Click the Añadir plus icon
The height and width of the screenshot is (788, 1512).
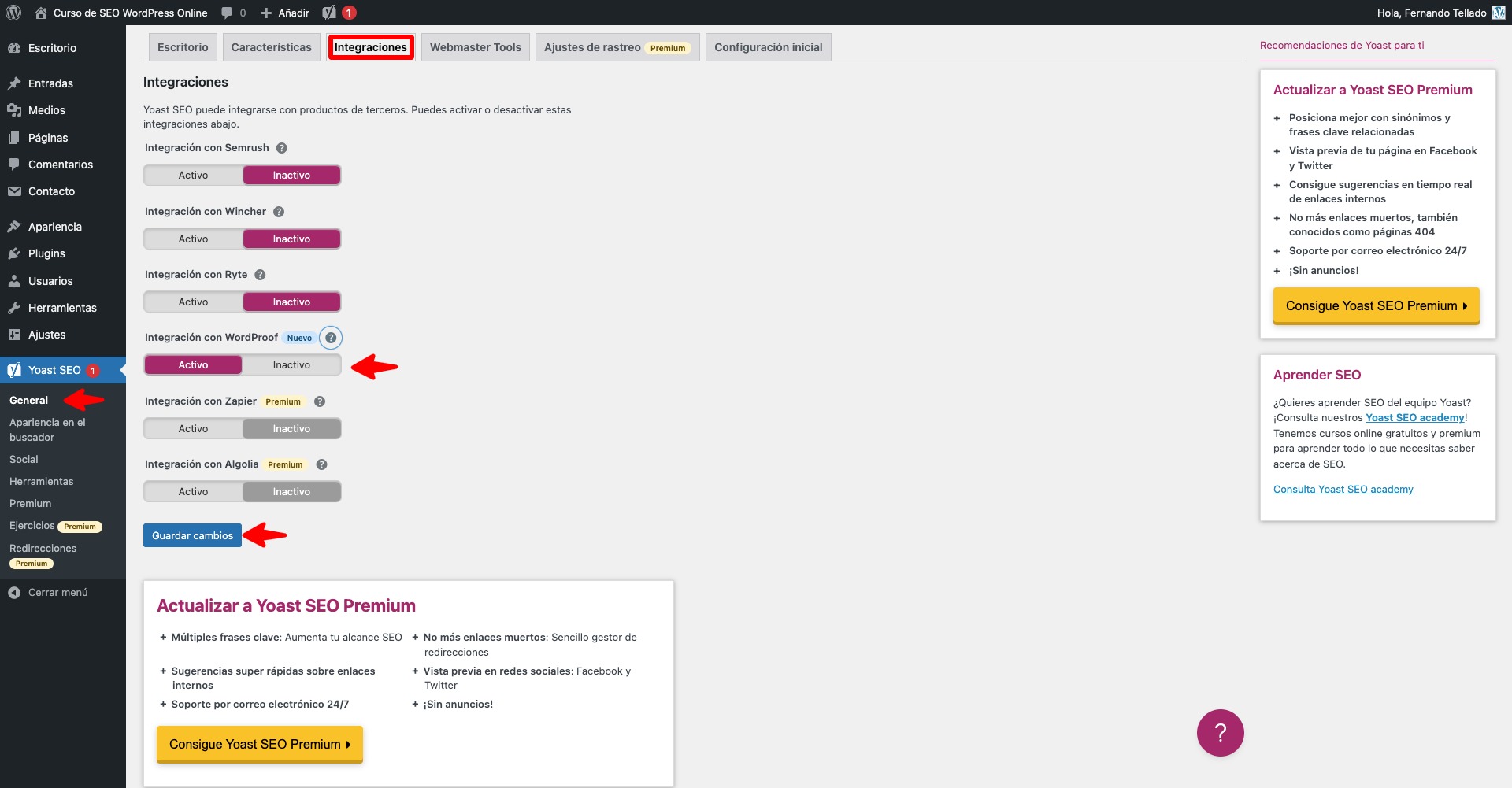point(266,13)
